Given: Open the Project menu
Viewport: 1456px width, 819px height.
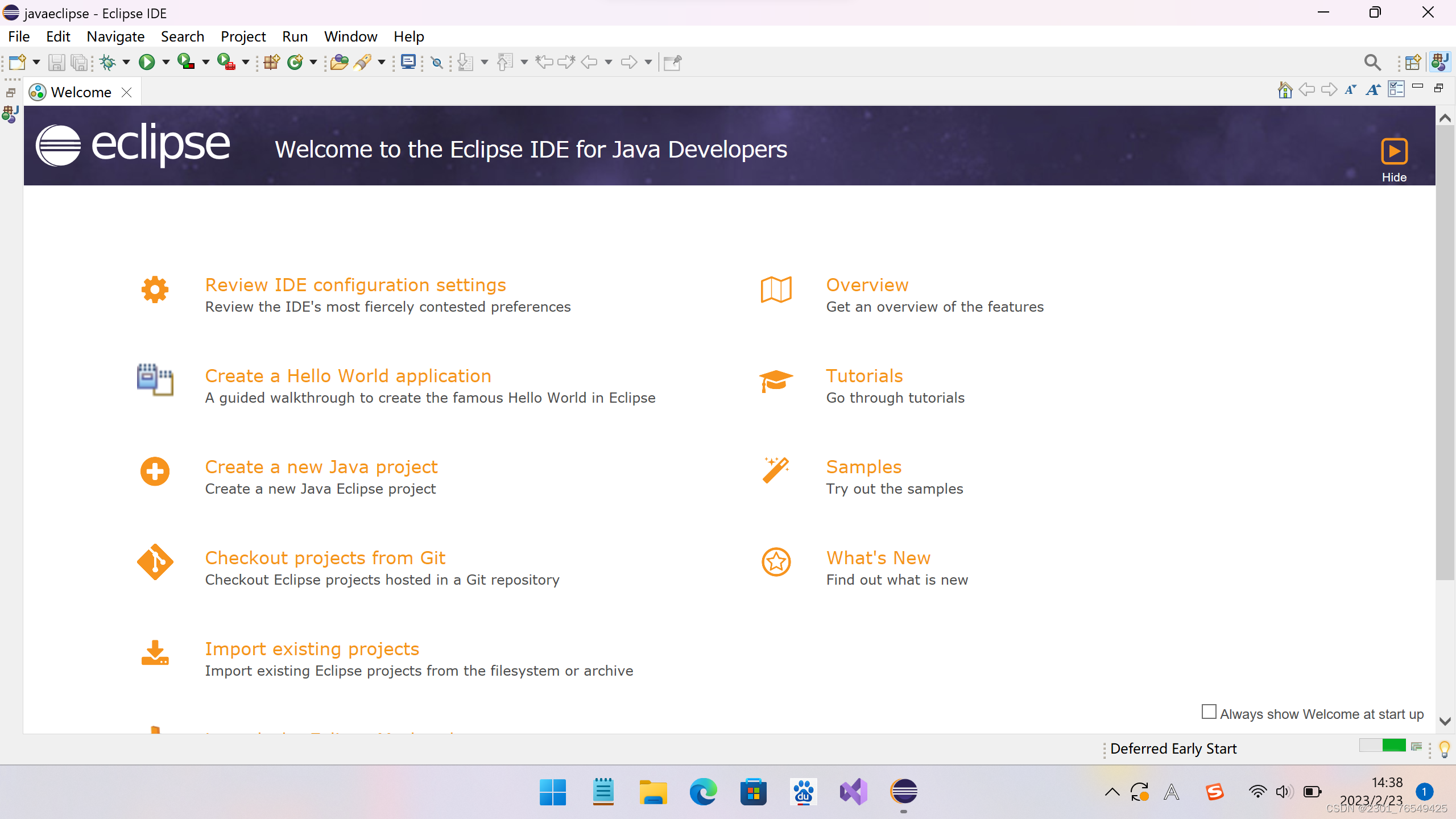Looking at the screenshot, I should tap(243, 37).
